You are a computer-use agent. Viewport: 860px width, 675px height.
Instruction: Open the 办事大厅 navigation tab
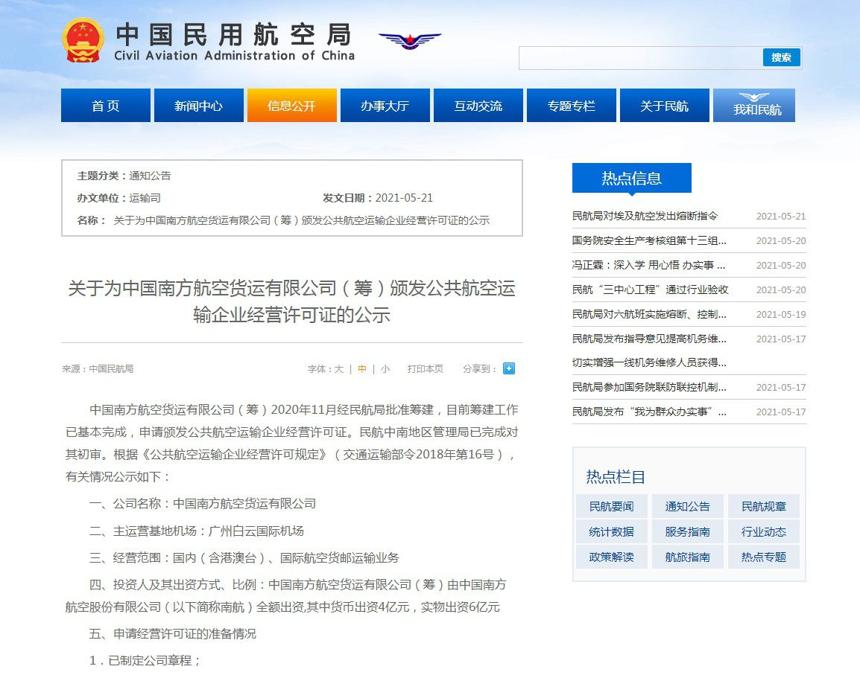(x=385, y=105)
